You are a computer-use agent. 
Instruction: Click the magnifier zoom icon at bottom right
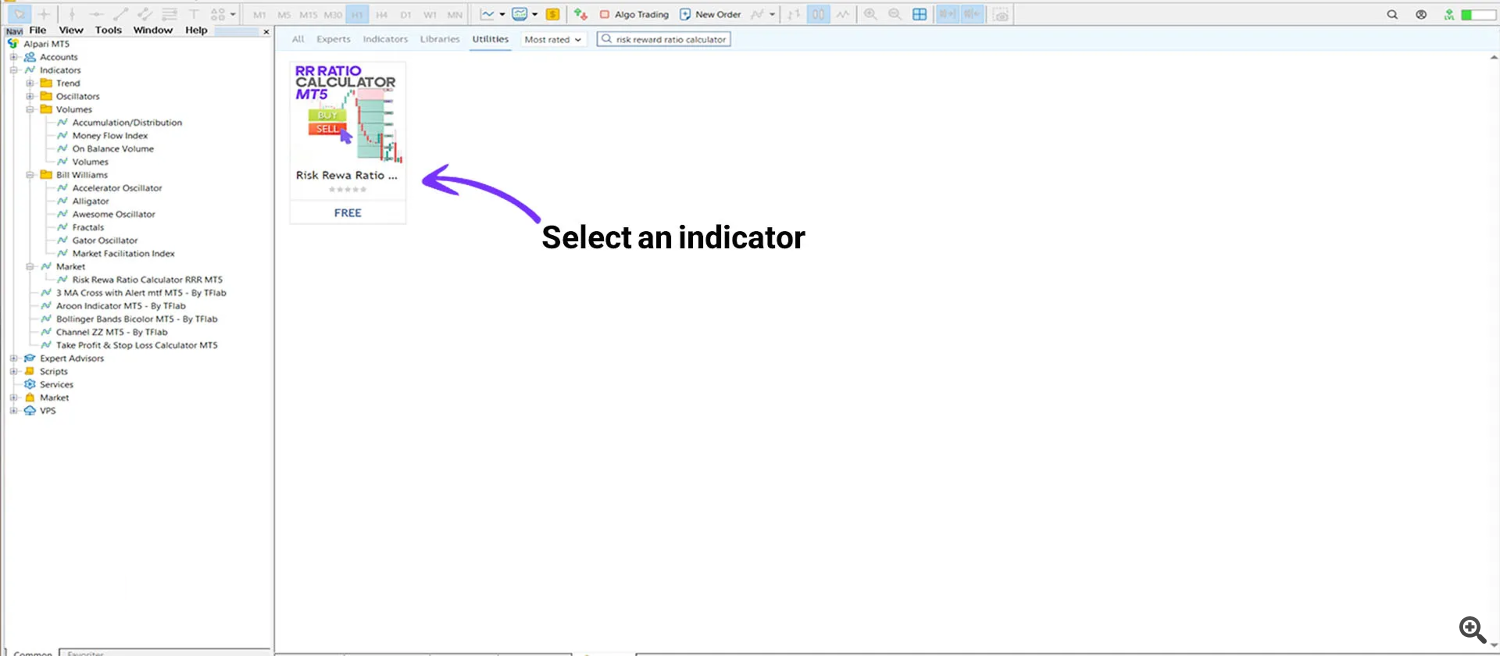(1472, 629)
